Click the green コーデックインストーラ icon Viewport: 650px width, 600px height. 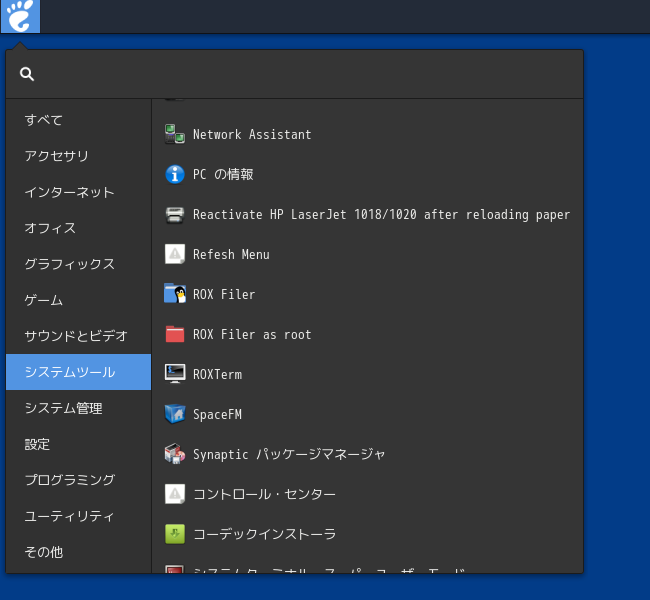175,534
